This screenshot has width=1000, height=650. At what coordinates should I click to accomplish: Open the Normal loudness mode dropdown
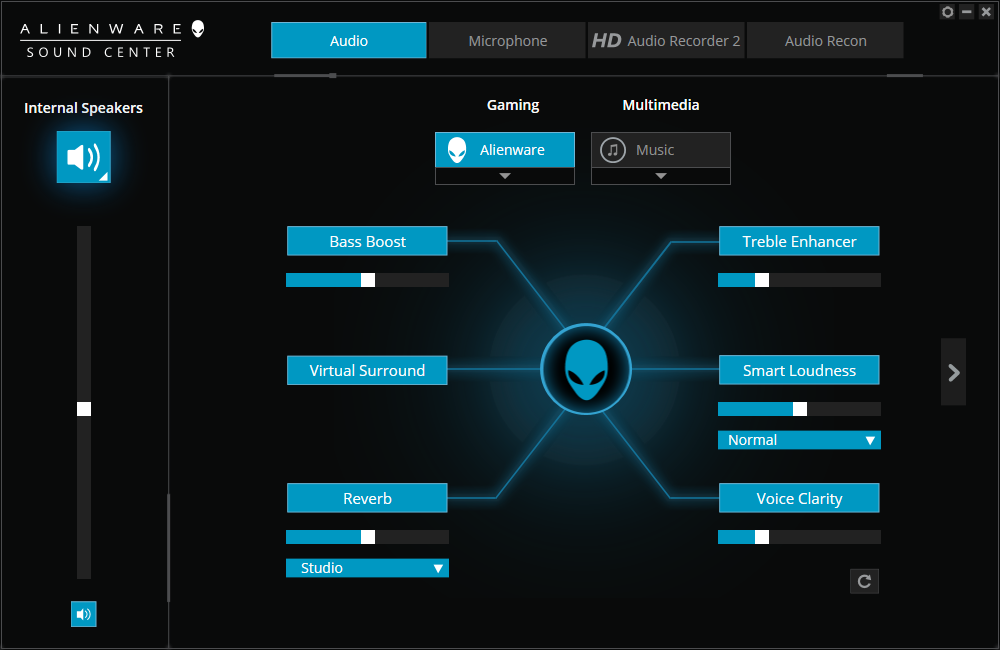[799, 440]
